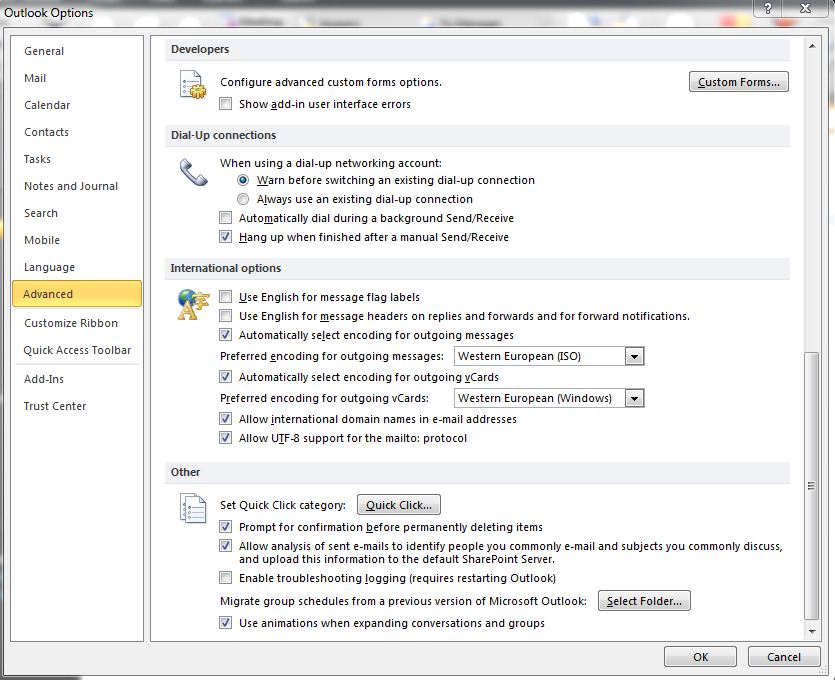Select Always use an existing dial-up connection
835x680 pixels.
tap(243, 199)
